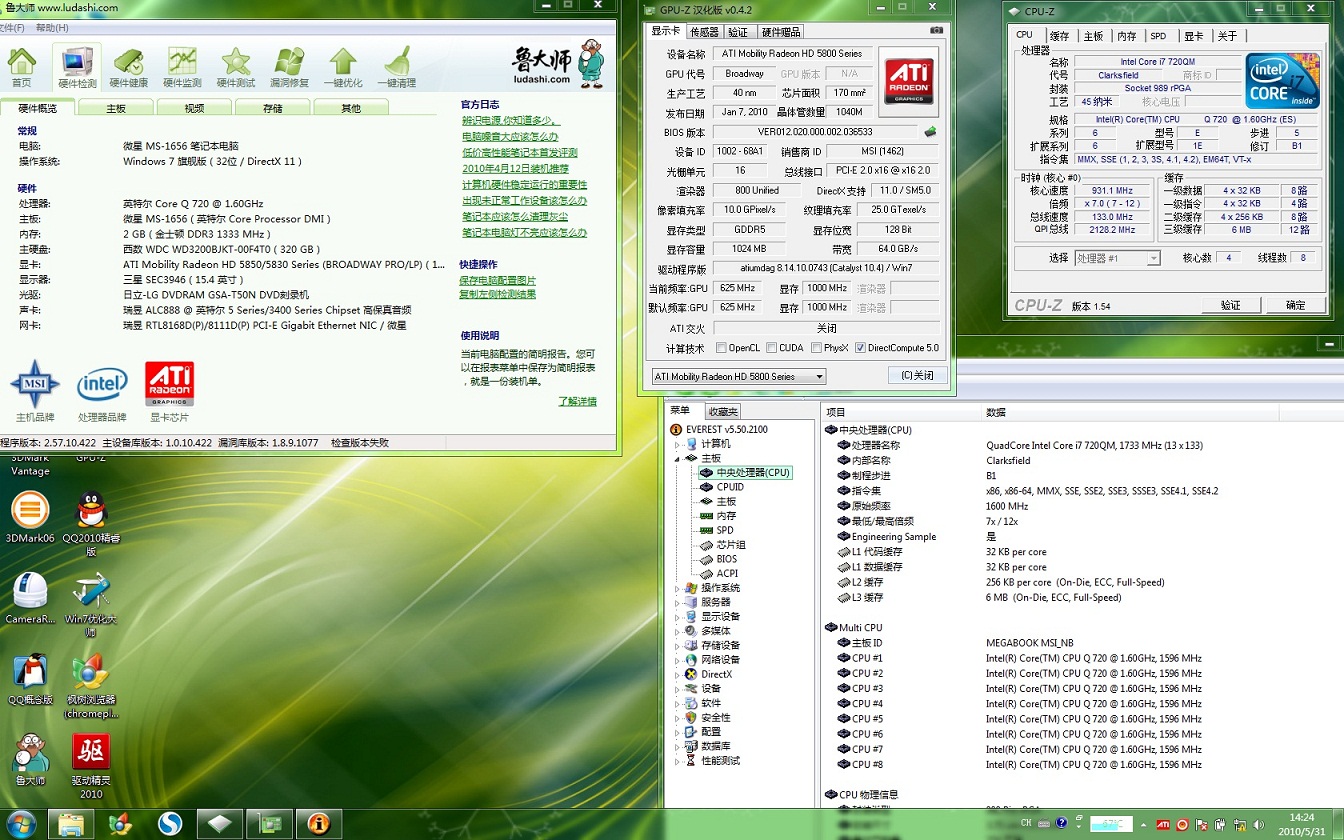This screenshot has width=1344, height=840.
Task: Click the Intel 处理器品牌 logo in Ludashi
Action: click(x=102, y=384)
